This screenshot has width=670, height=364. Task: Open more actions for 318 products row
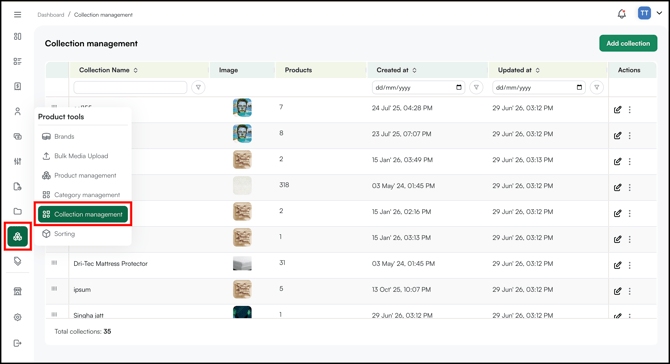pos(629,187)
